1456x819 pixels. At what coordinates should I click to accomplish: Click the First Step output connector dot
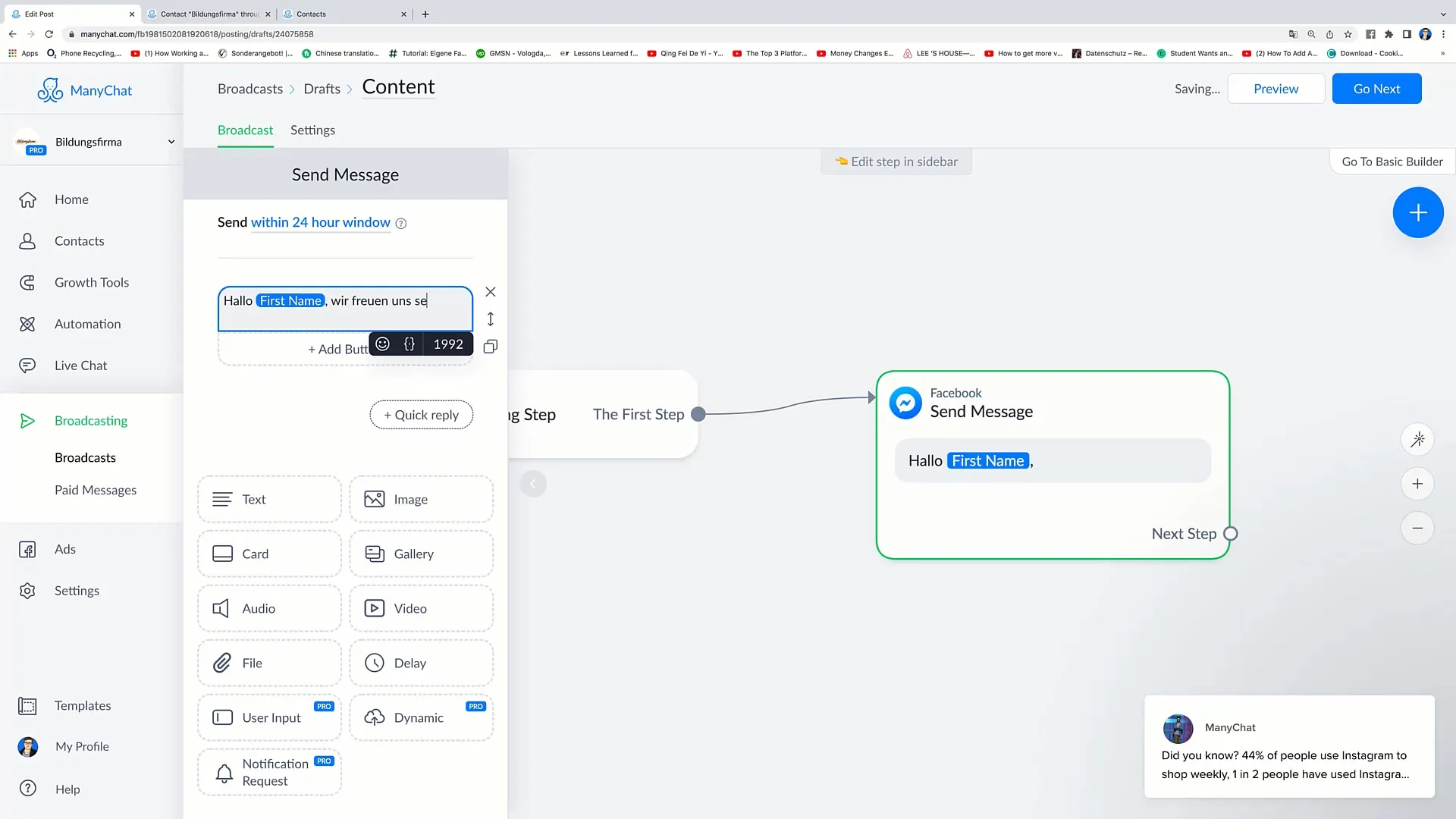[x=698, y=414]
